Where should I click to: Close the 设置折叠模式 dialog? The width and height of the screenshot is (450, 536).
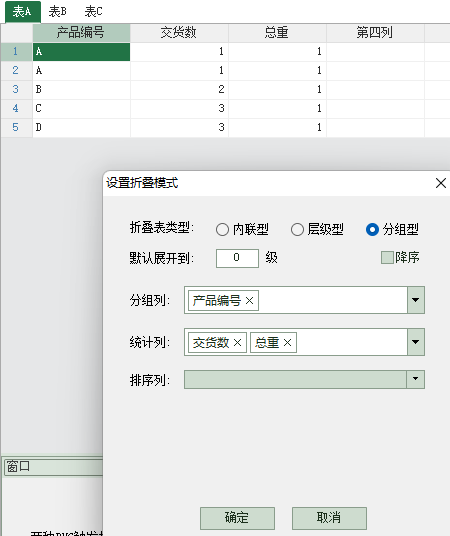441,183
